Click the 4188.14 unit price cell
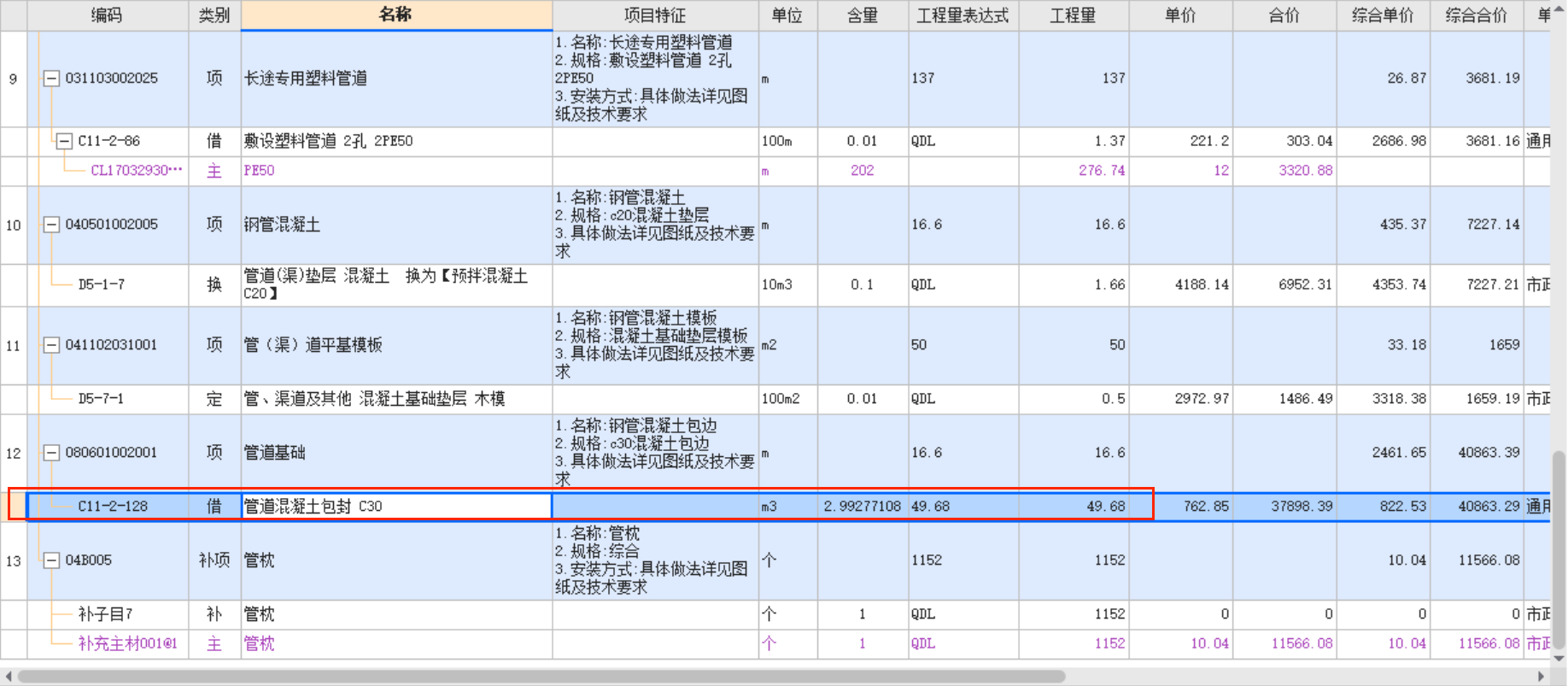This screenshot has height=686, width=1568. (x=1180, y=285)
